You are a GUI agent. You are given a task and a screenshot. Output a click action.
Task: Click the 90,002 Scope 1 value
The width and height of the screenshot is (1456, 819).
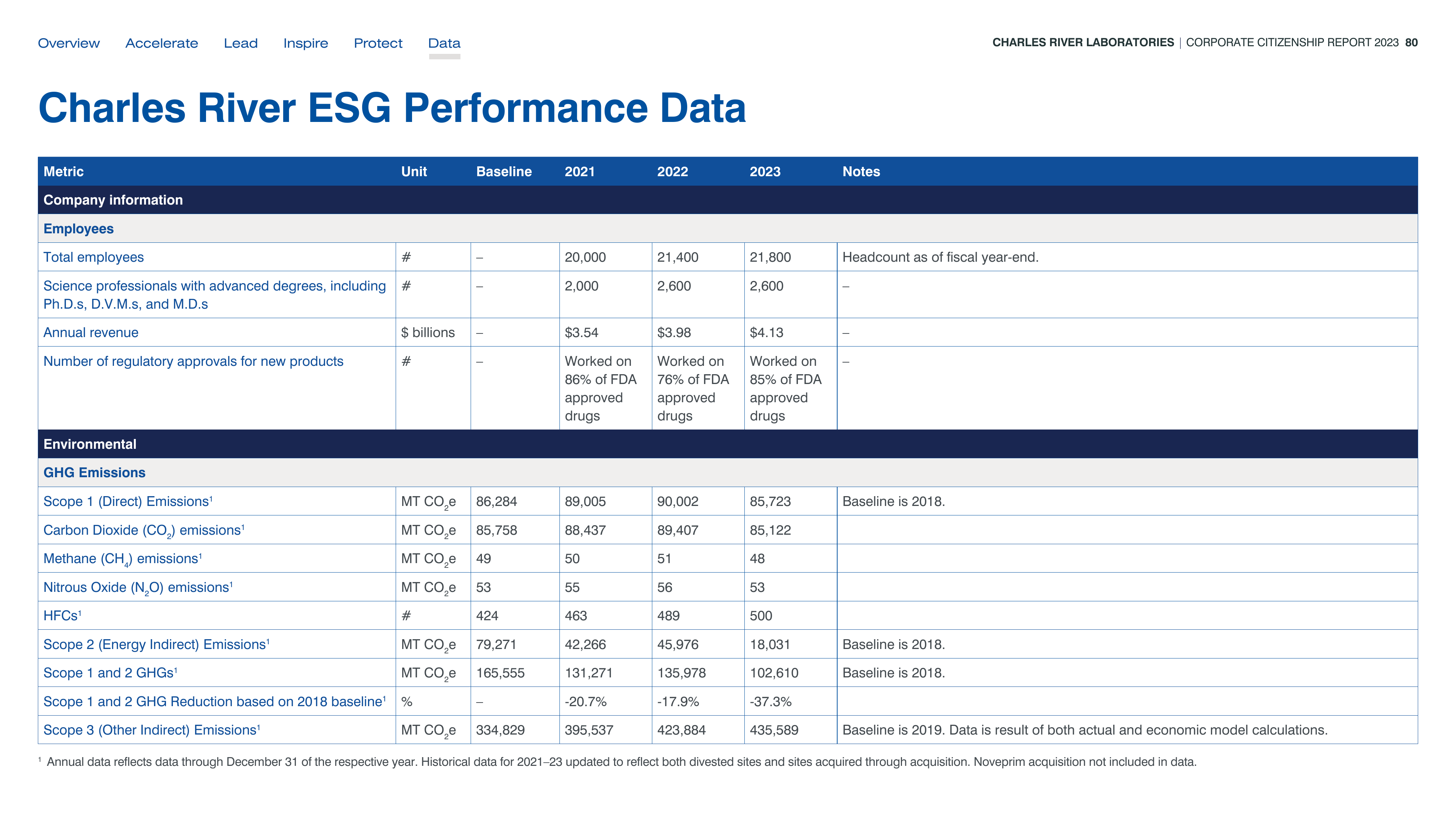677,501
